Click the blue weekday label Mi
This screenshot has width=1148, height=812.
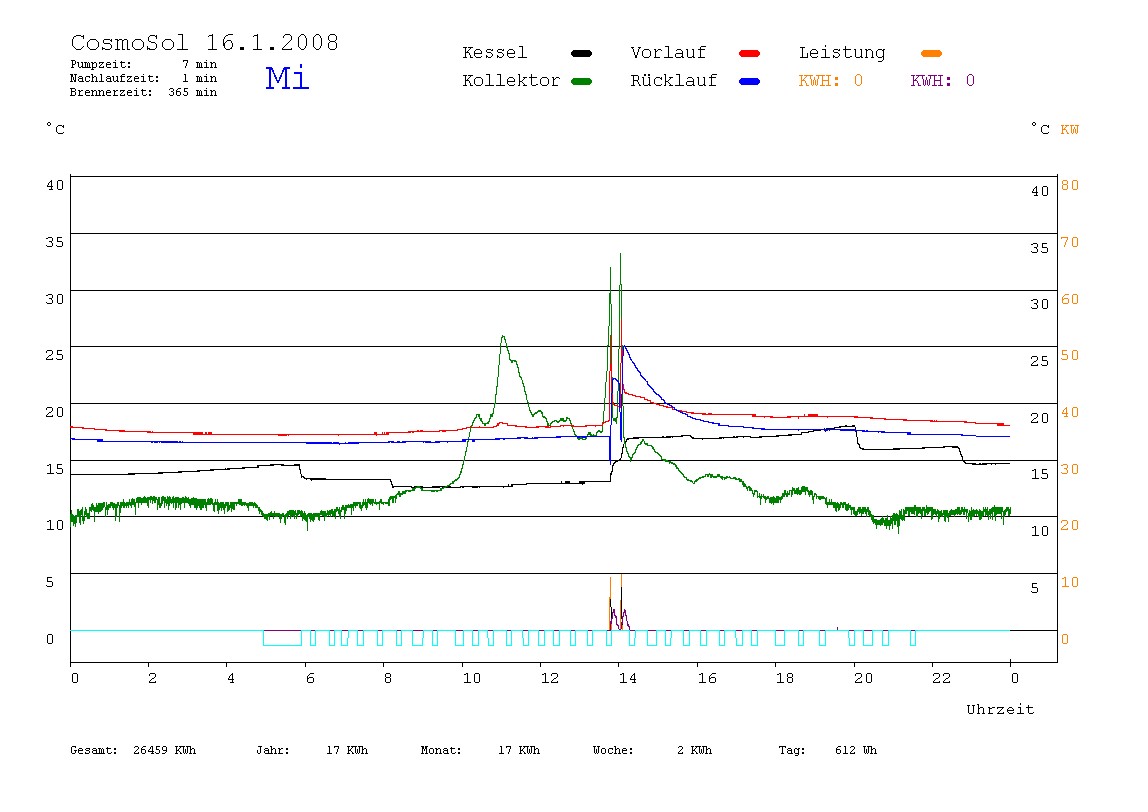point(287,77)
